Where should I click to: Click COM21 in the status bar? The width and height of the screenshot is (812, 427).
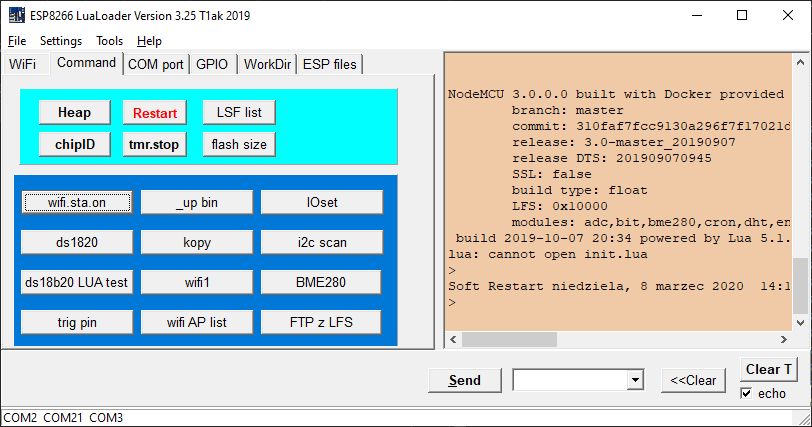(63, 418)
